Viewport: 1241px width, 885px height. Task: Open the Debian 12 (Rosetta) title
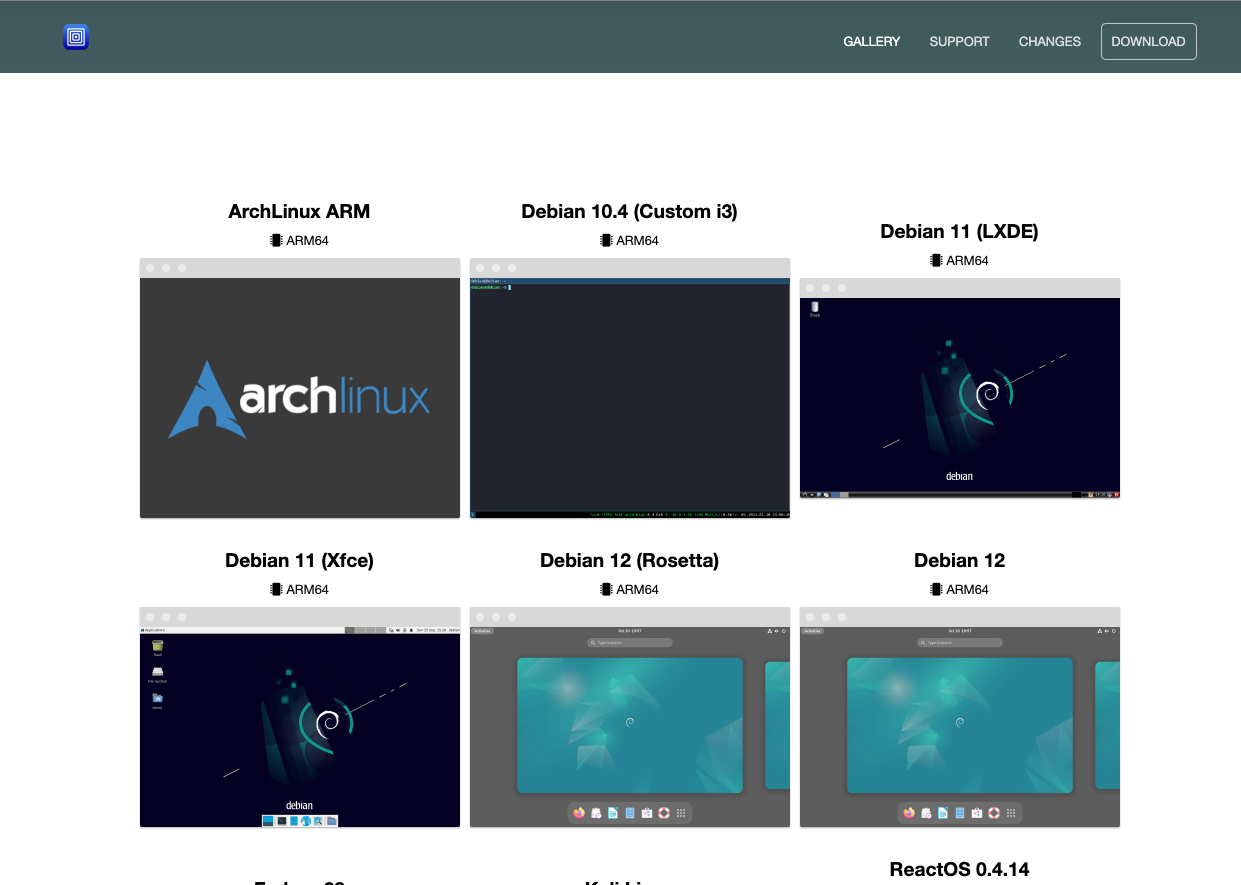coord(629,560)
